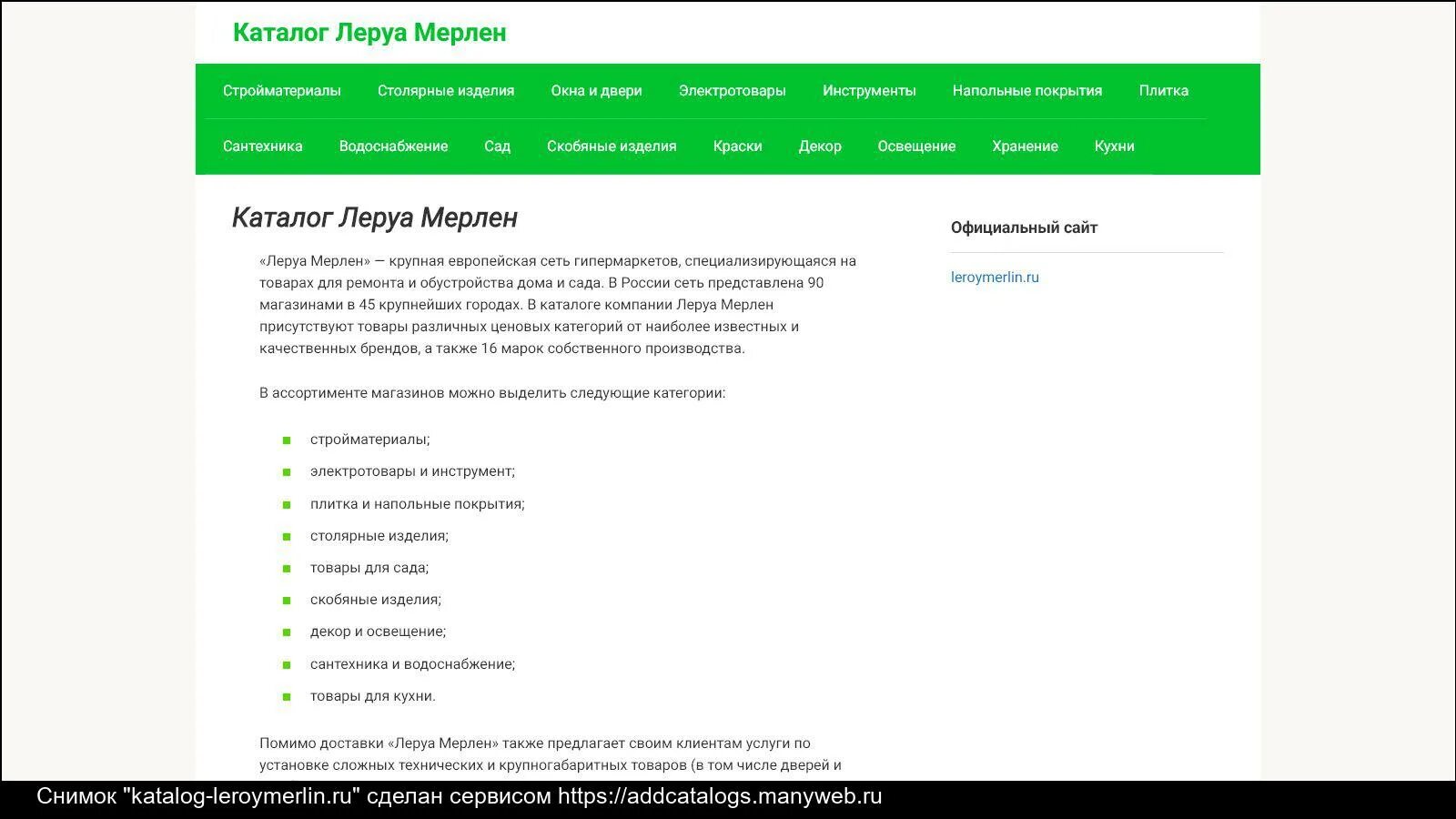Click the Хранение menu entry

click(1026, 147)
